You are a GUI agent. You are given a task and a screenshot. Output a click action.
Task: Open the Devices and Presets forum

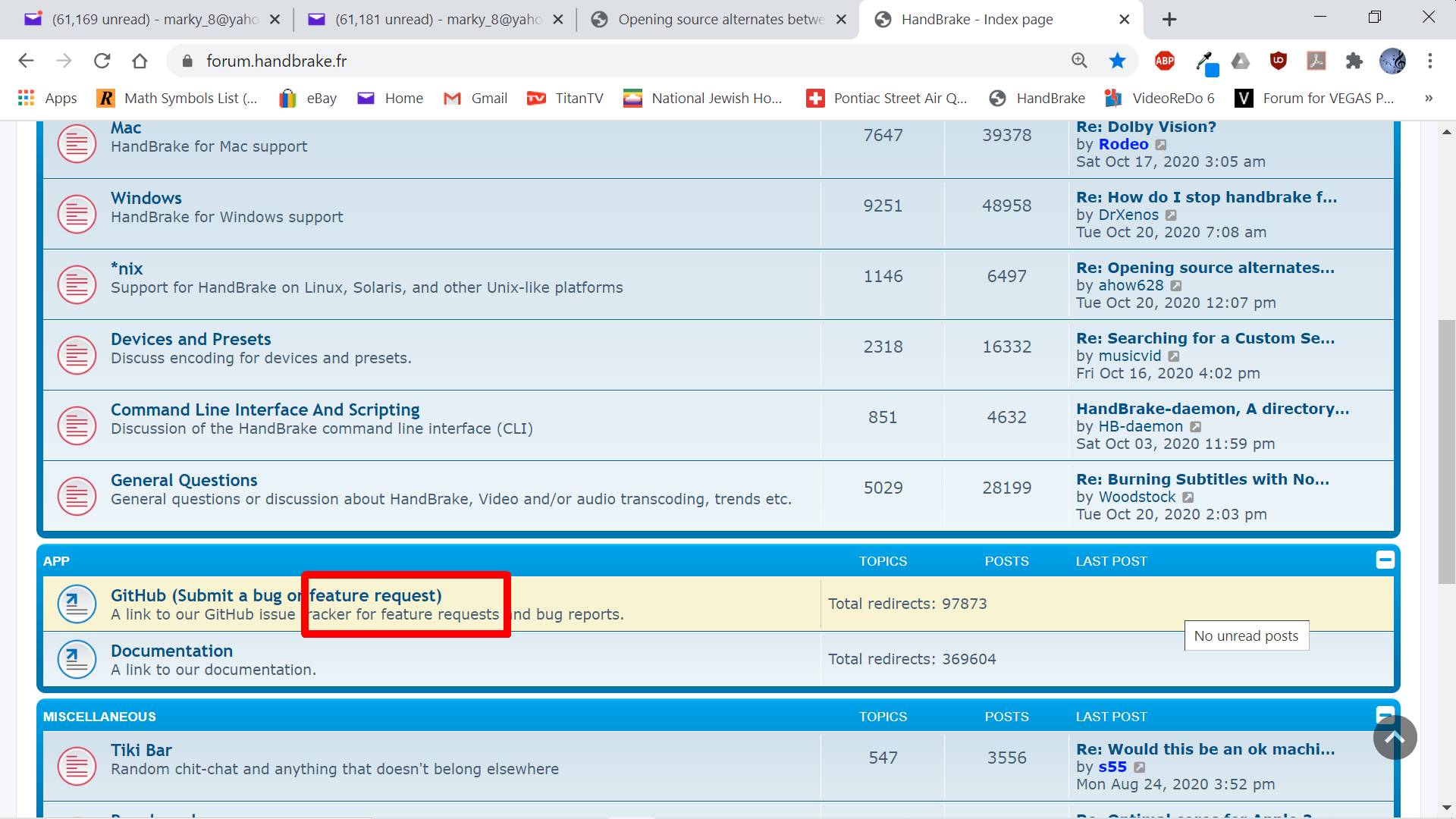click(x=190, y=339)
